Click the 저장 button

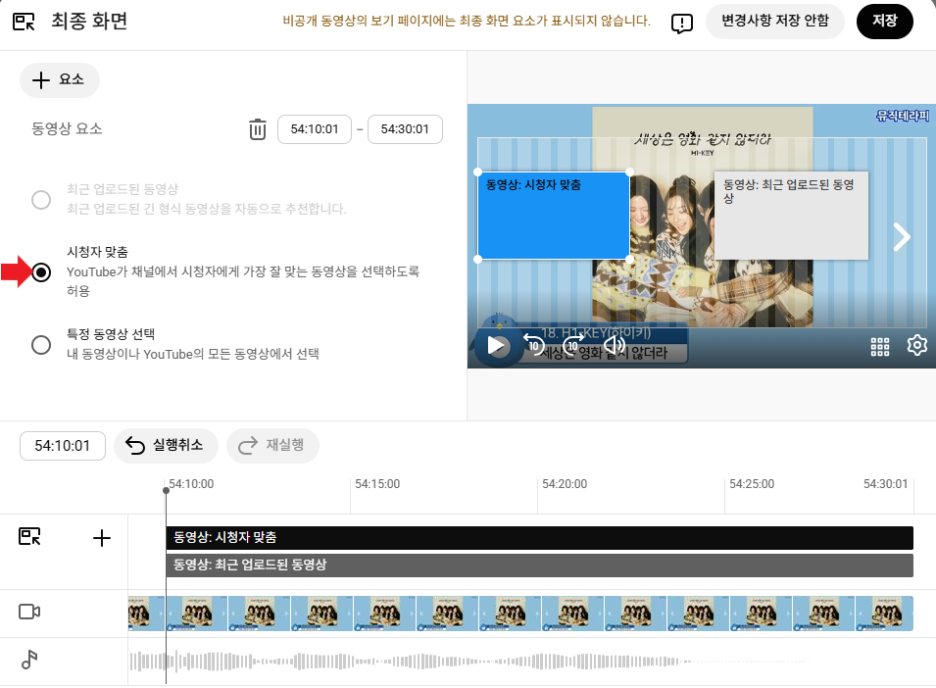tap(884, 21)
